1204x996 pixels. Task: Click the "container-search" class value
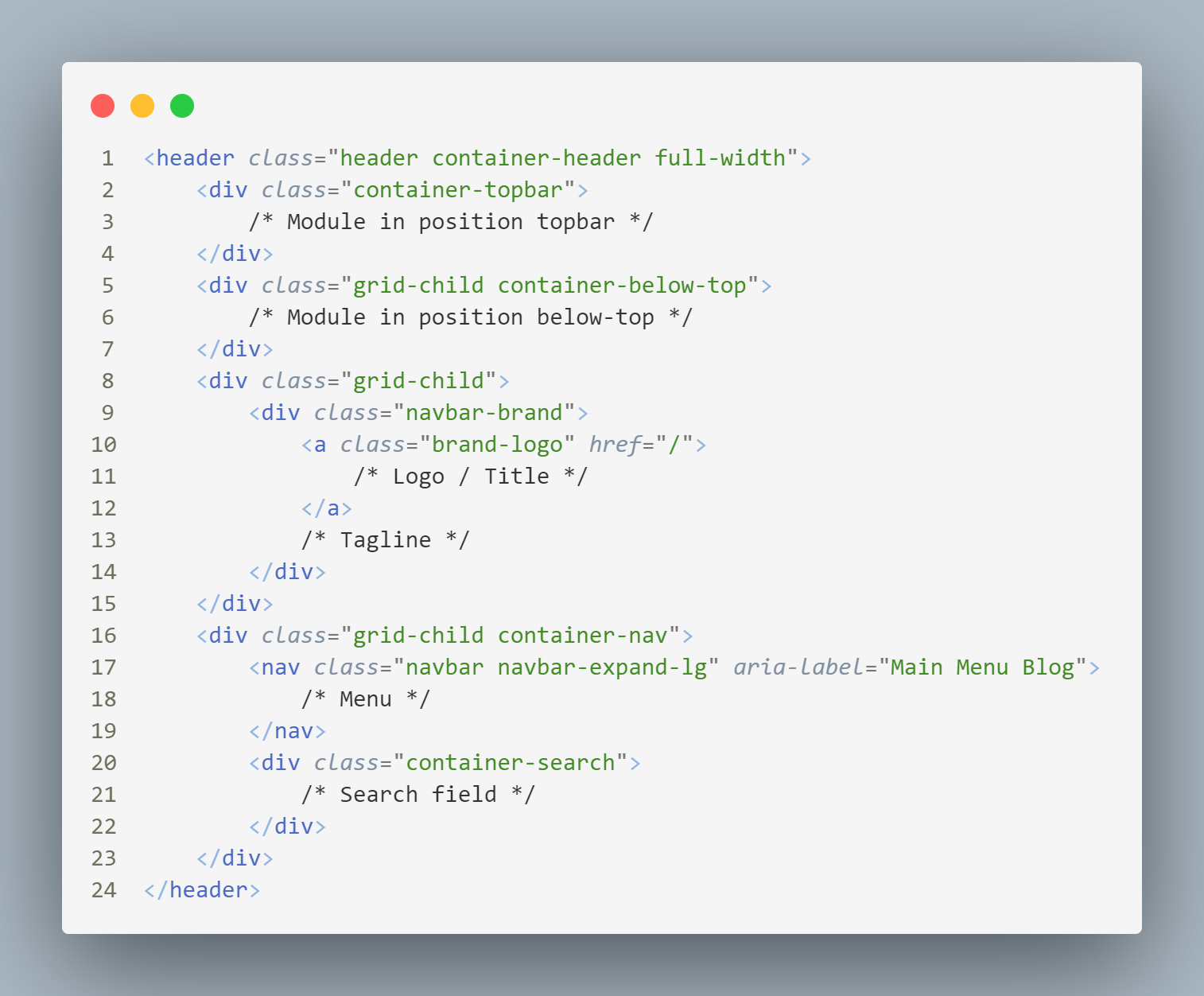tap(511, 763)
